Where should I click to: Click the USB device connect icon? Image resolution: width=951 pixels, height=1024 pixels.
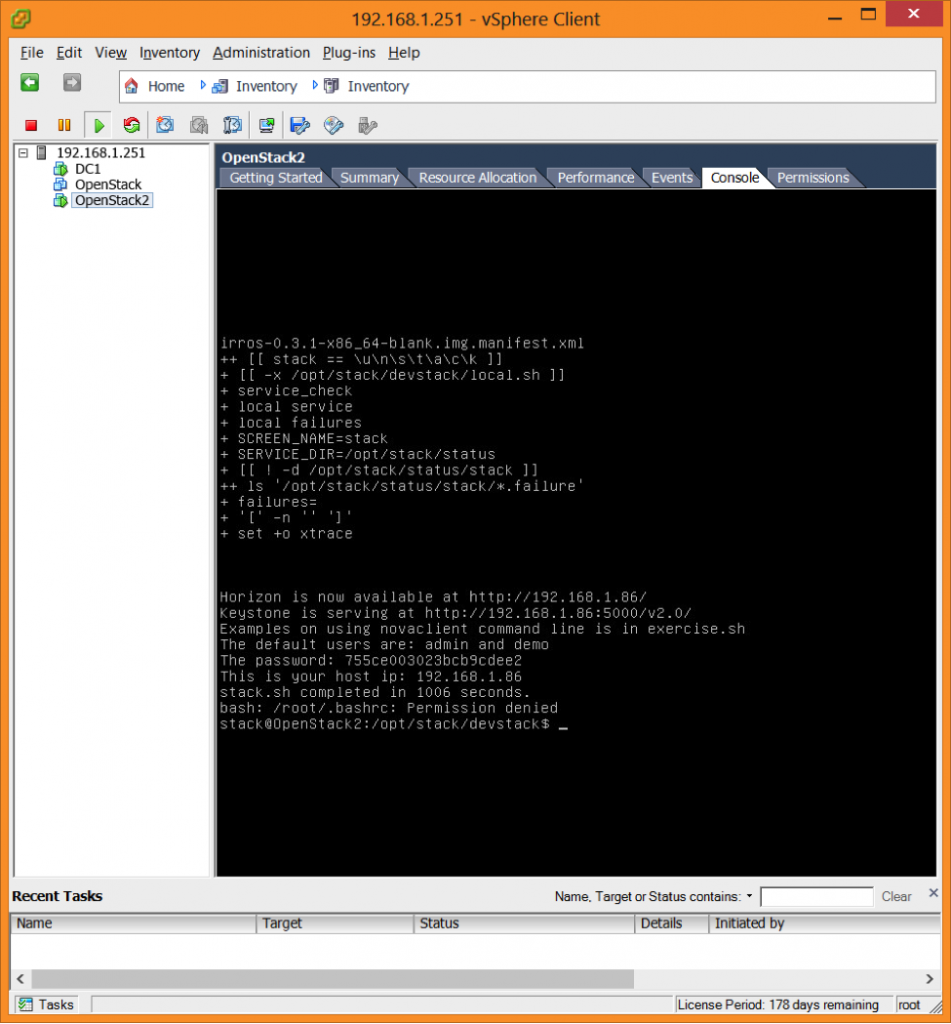coord(368,125)
